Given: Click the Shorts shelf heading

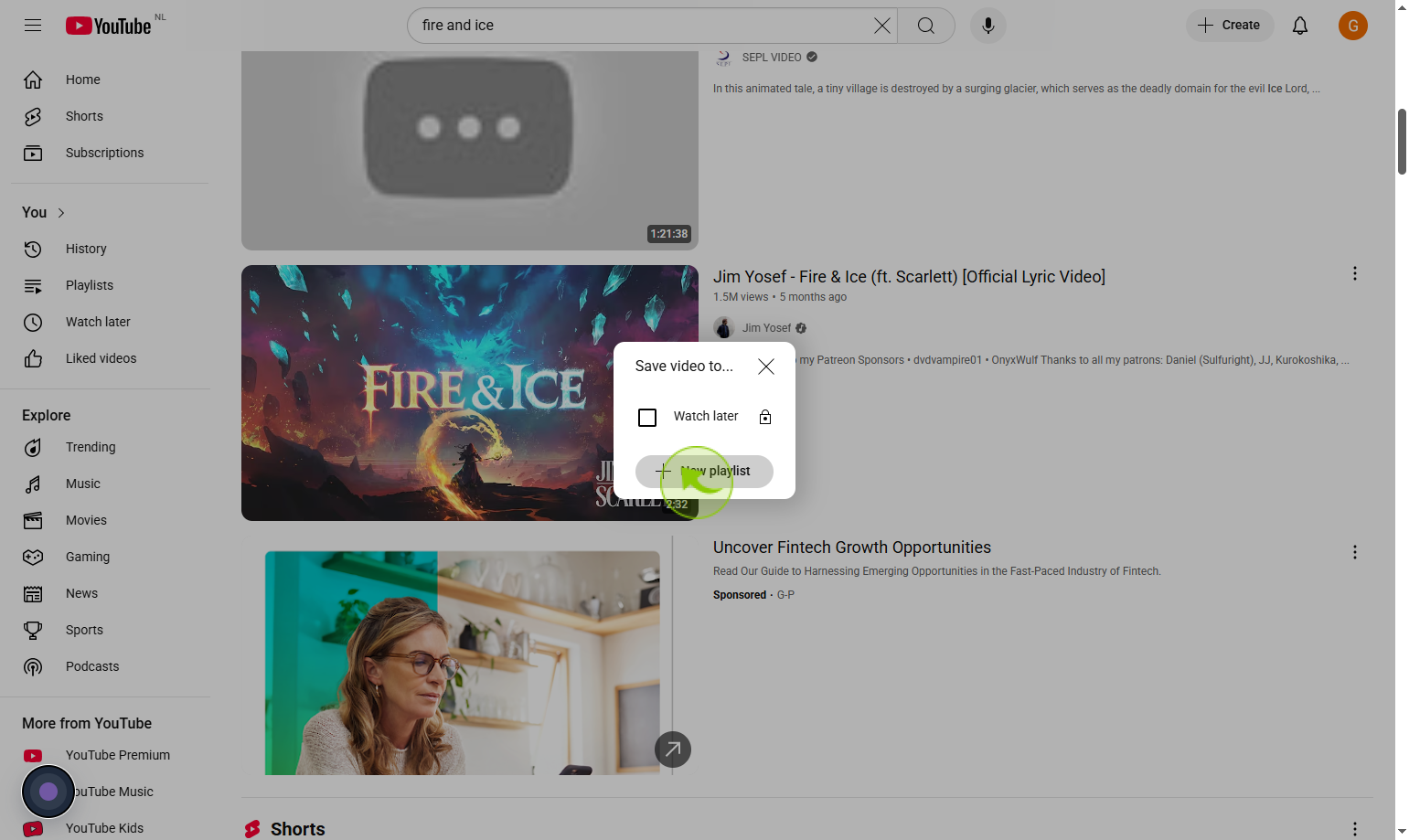Looking at the screenshot, I should [x=298, y=829].
